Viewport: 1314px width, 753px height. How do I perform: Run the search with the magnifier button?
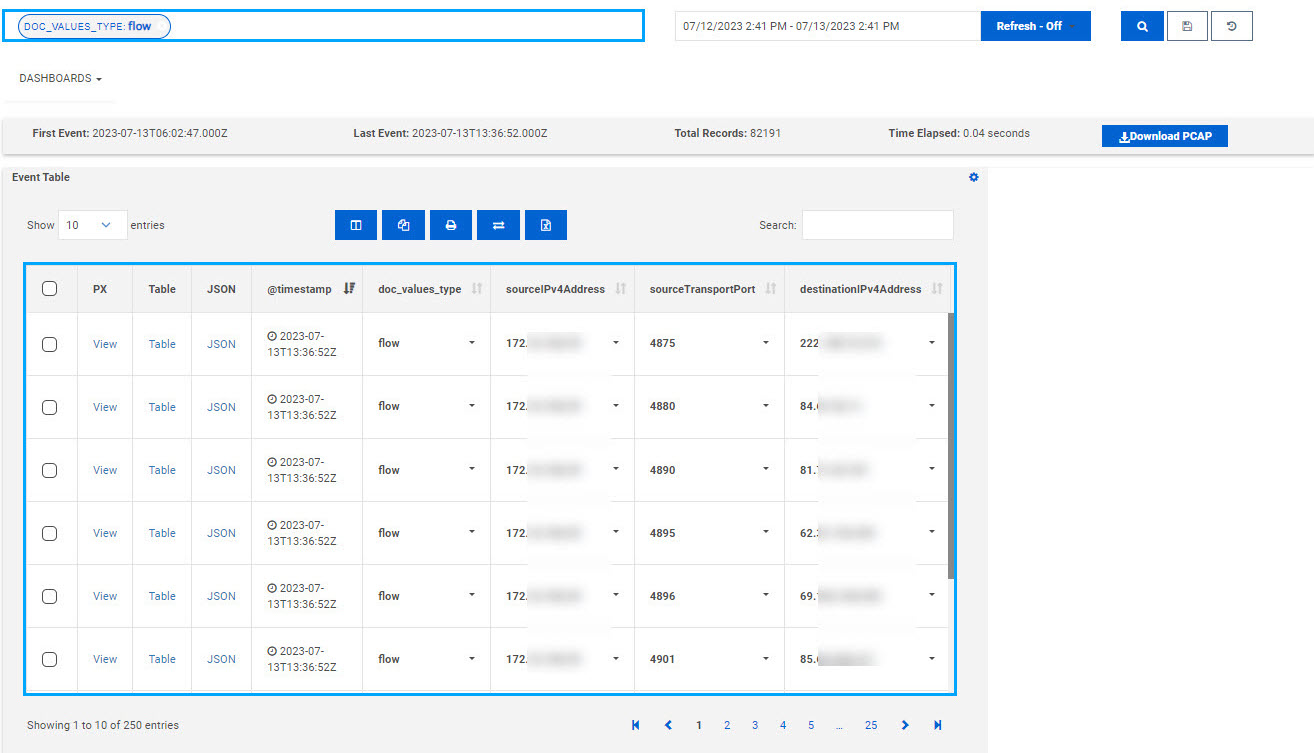point(1142,26)
